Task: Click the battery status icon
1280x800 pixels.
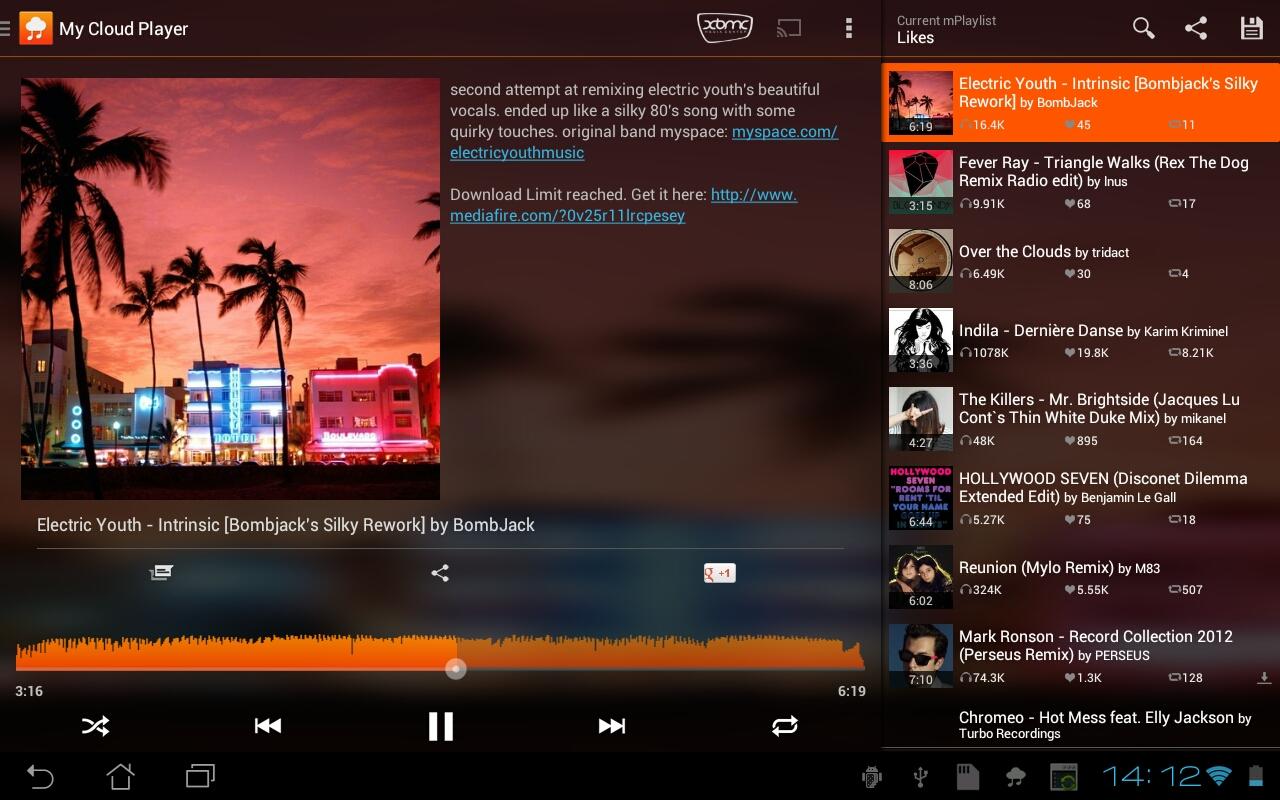Action: [x=1256, y=776]
